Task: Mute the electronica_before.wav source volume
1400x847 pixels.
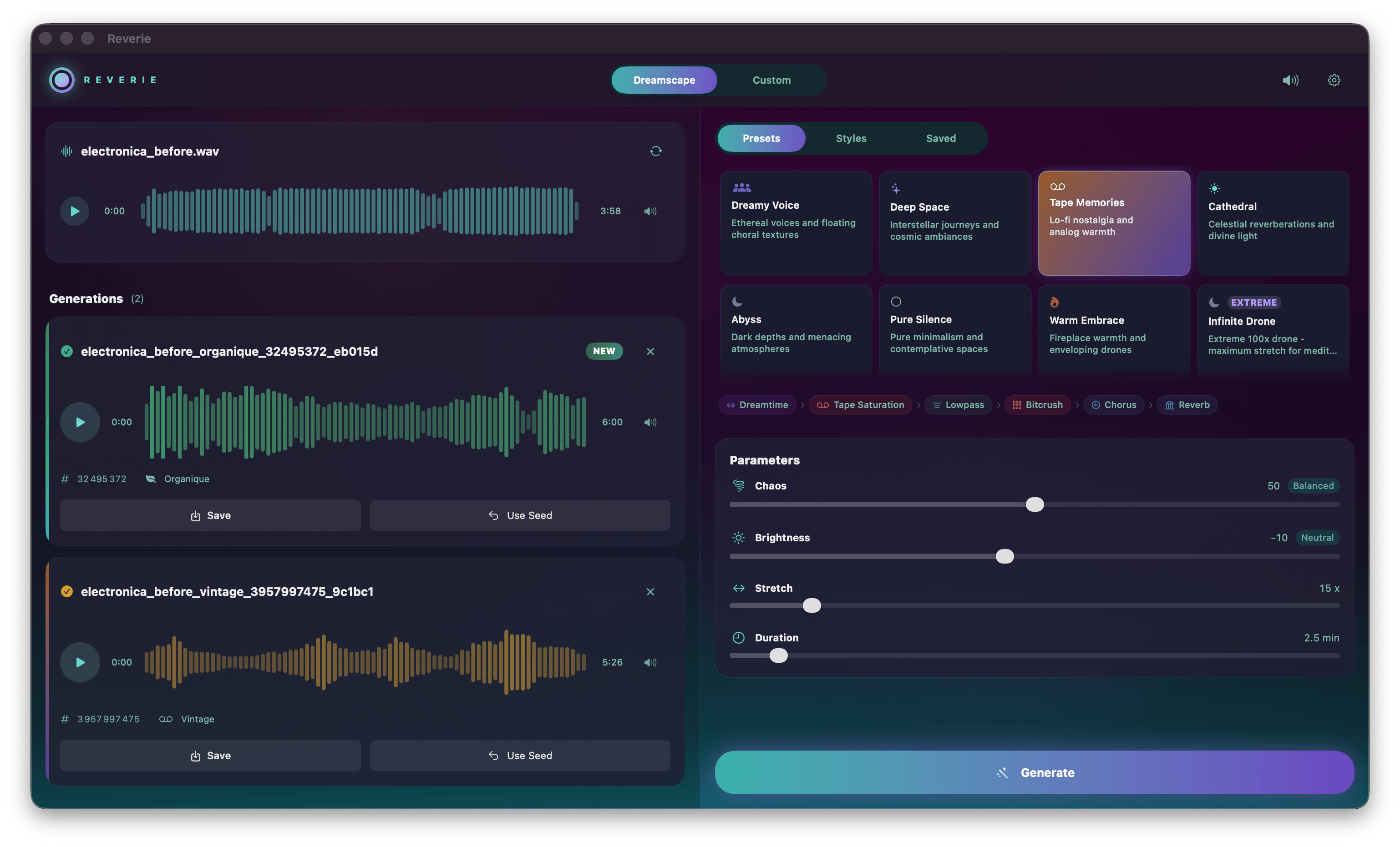Action: coord(650,211)
